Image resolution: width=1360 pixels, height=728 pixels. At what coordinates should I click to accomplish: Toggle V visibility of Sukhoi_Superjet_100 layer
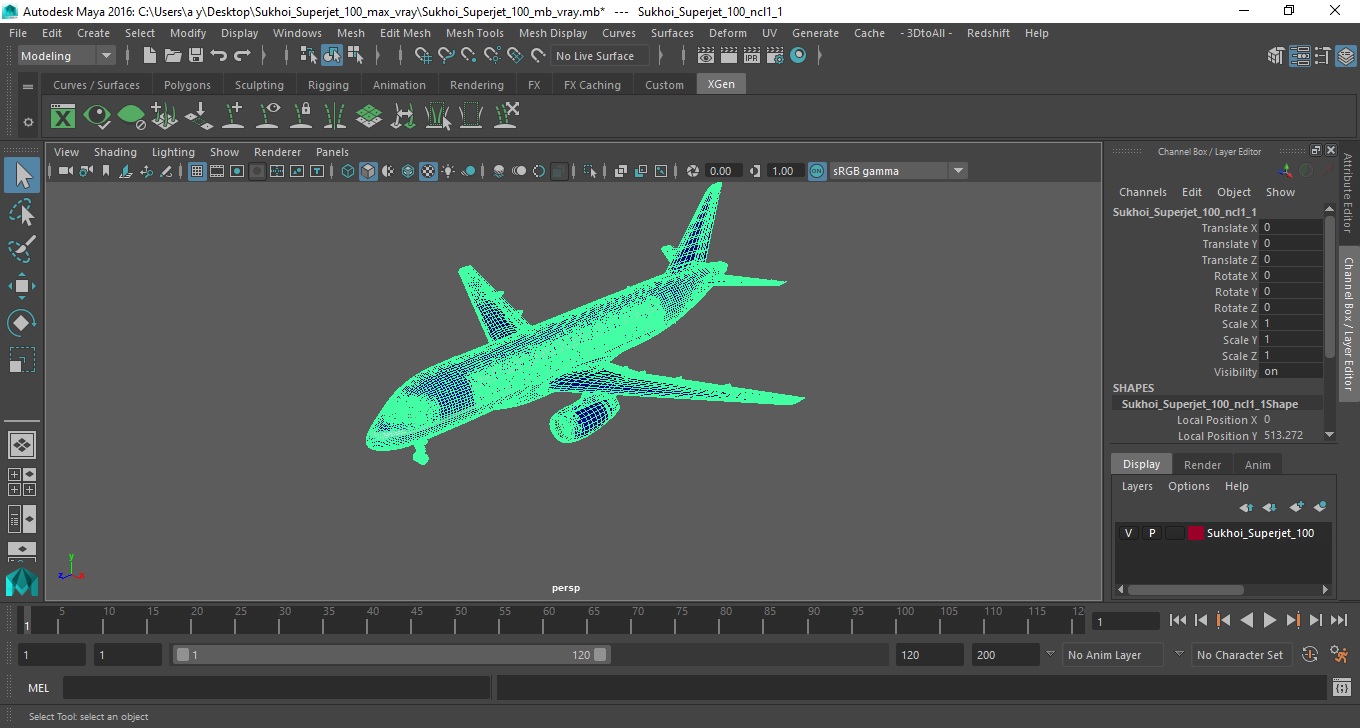point(1128,533)
